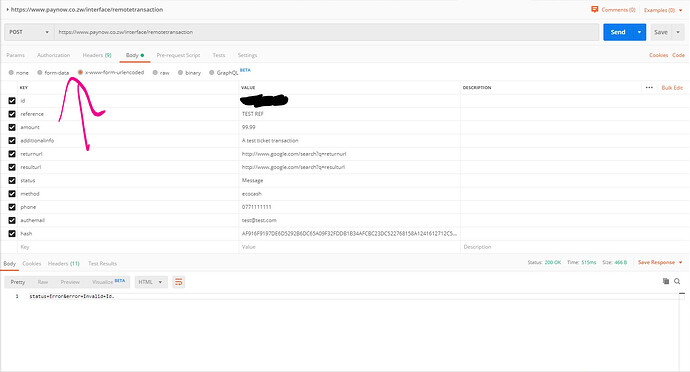Viewport: 690px width, 372px height.
Task: Switch response view to Pretty
Action: coord(18,282)
